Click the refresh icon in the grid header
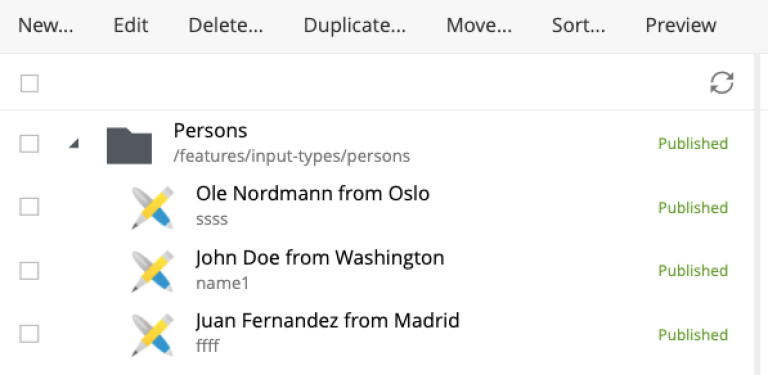 tap(721, 83)
